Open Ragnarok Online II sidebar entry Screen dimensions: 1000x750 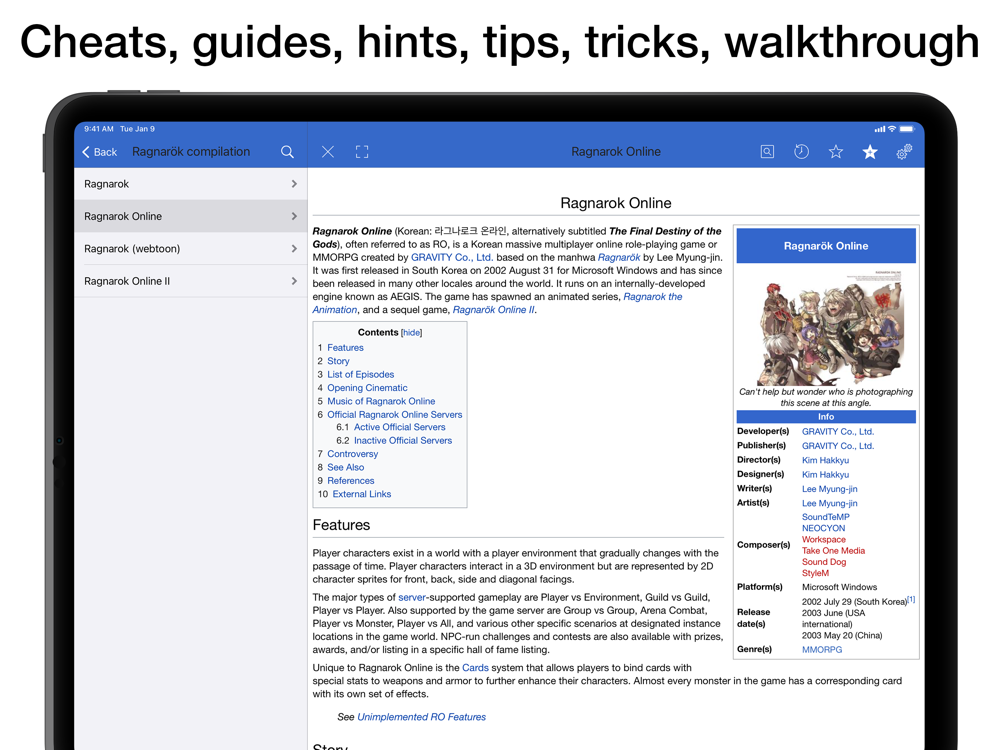(x=191, y=281)
